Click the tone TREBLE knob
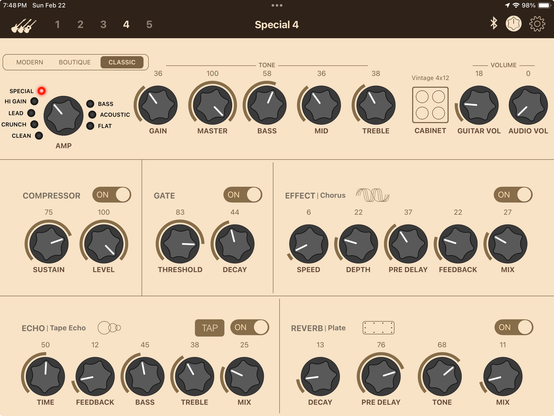 376,105
